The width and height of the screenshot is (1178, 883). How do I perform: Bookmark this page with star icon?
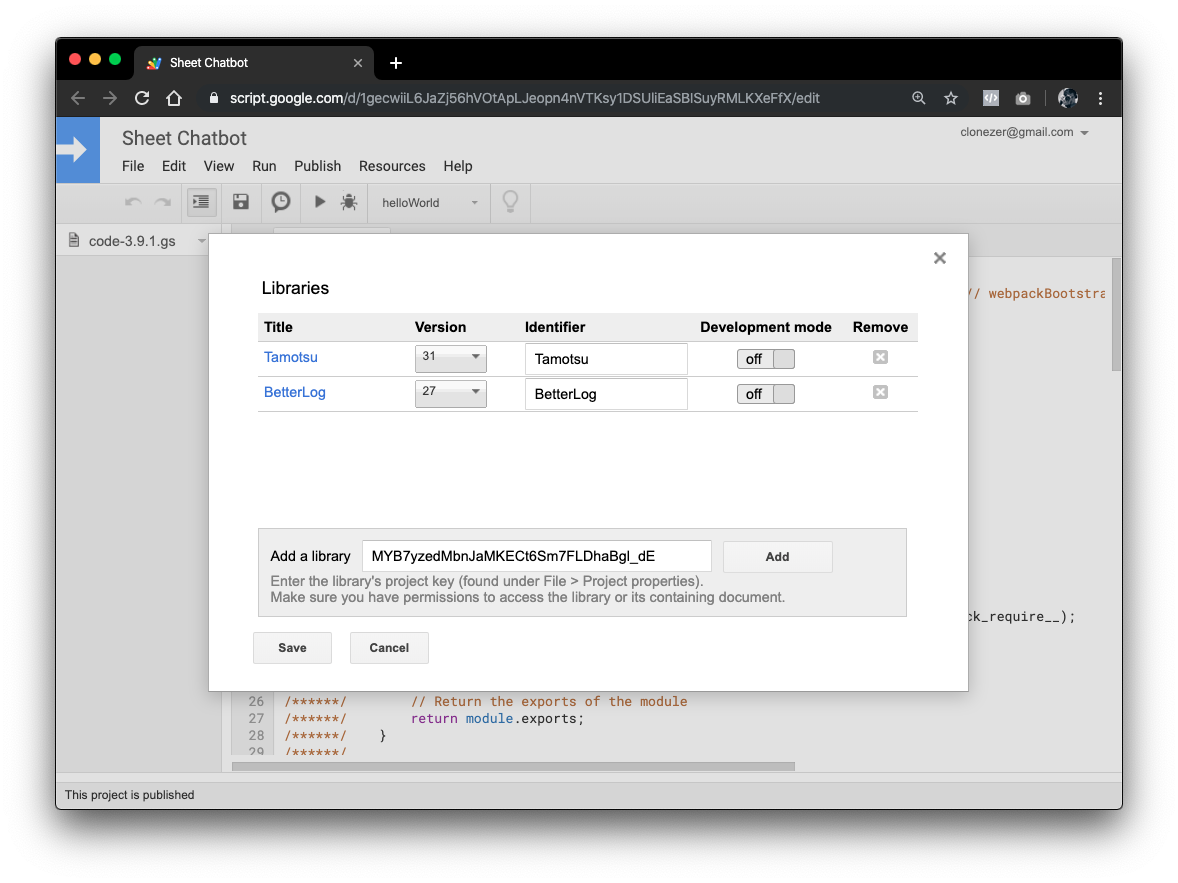pyautogui.click(x=951, y=98)
